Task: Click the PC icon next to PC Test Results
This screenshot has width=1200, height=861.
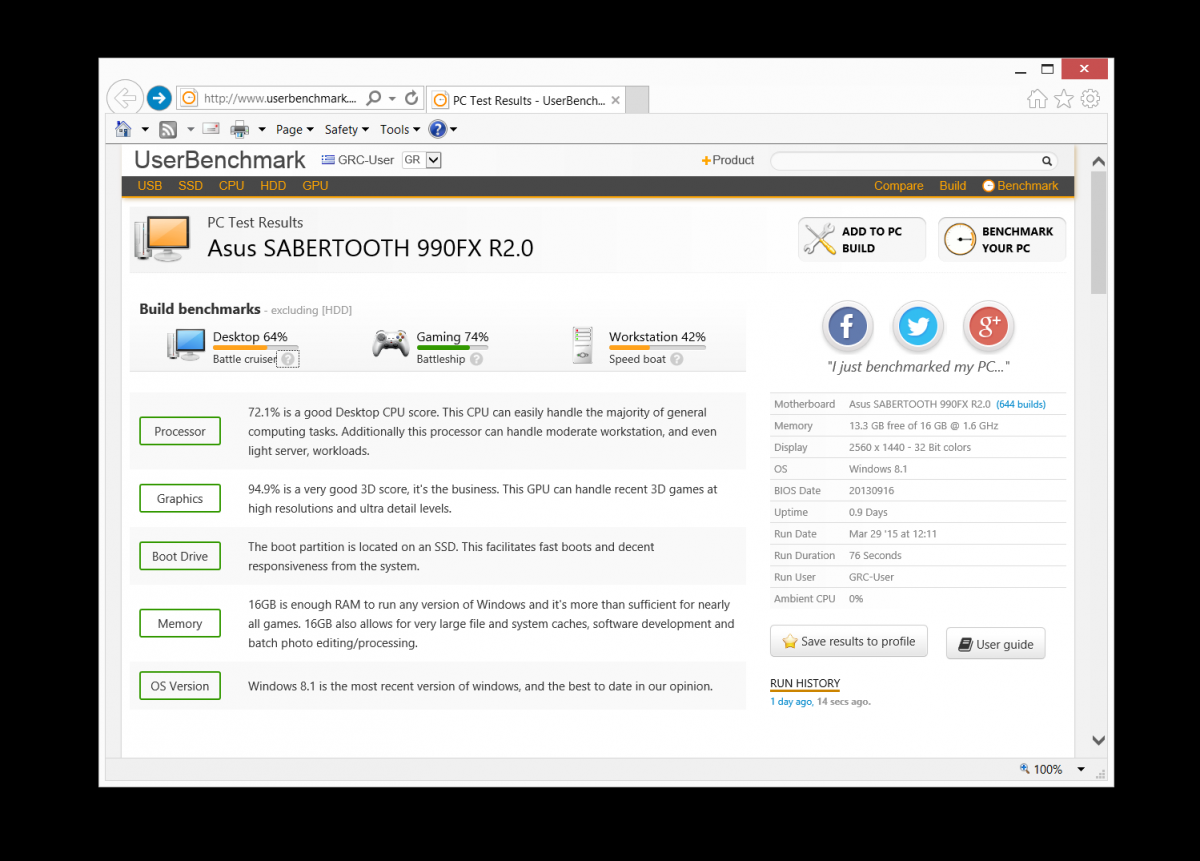Action: (162, 238)
